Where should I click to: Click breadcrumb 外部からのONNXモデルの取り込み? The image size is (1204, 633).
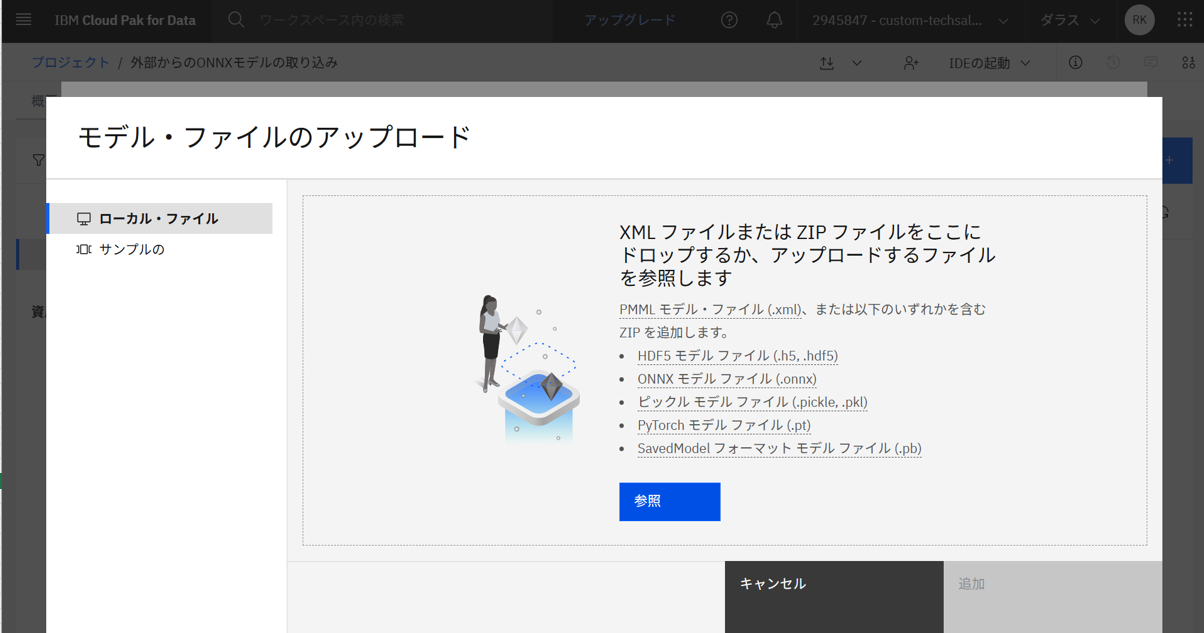point(234,62)
